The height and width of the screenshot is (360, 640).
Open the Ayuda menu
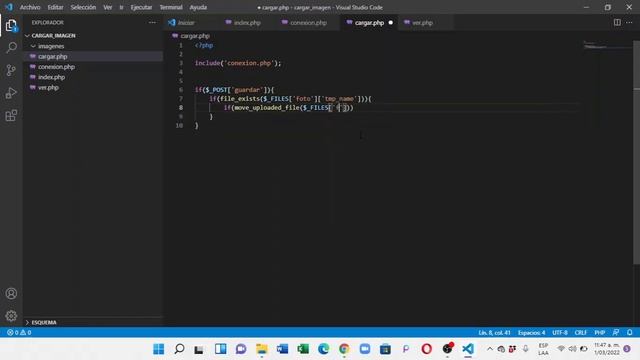pos(198,7)
